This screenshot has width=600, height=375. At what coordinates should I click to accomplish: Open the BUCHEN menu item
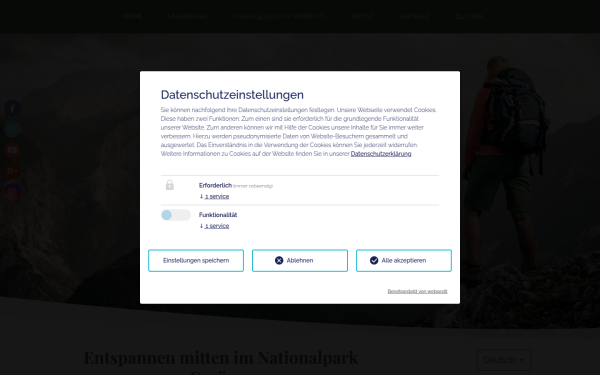pos(469,16)
